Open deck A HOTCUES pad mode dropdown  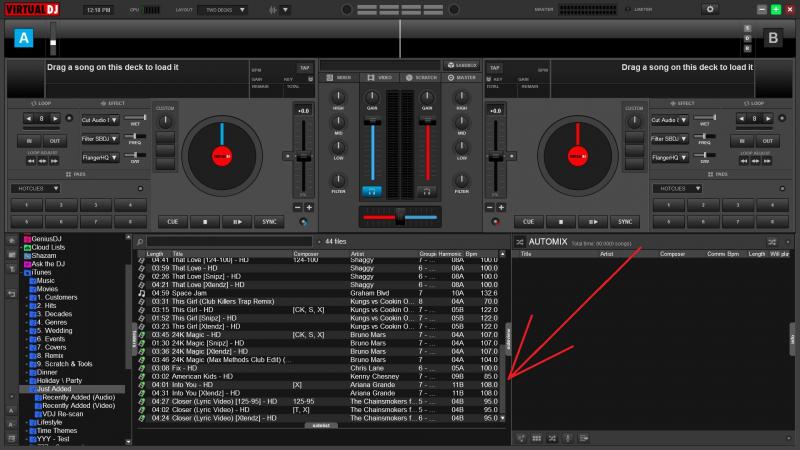36,188
